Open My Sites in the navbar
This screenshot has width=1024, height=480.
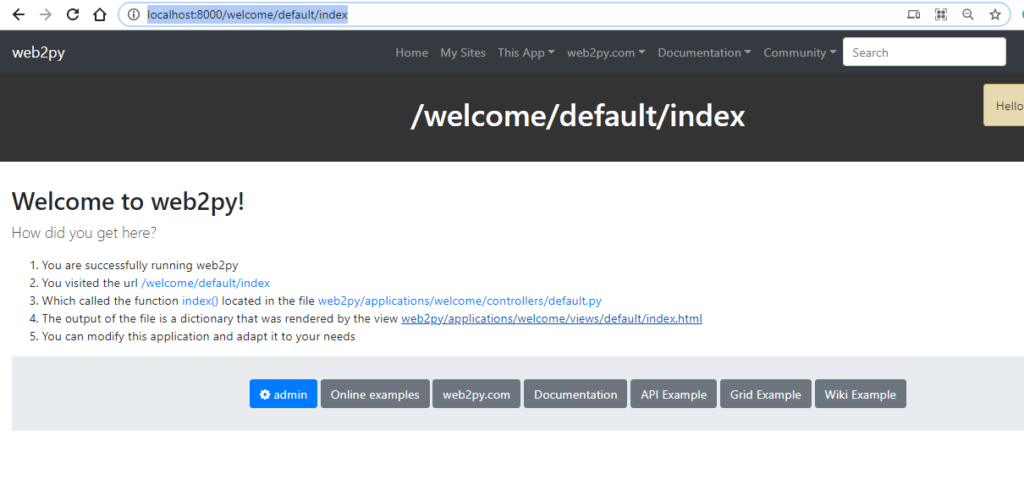pyautogui.click(x=463, y=53)
